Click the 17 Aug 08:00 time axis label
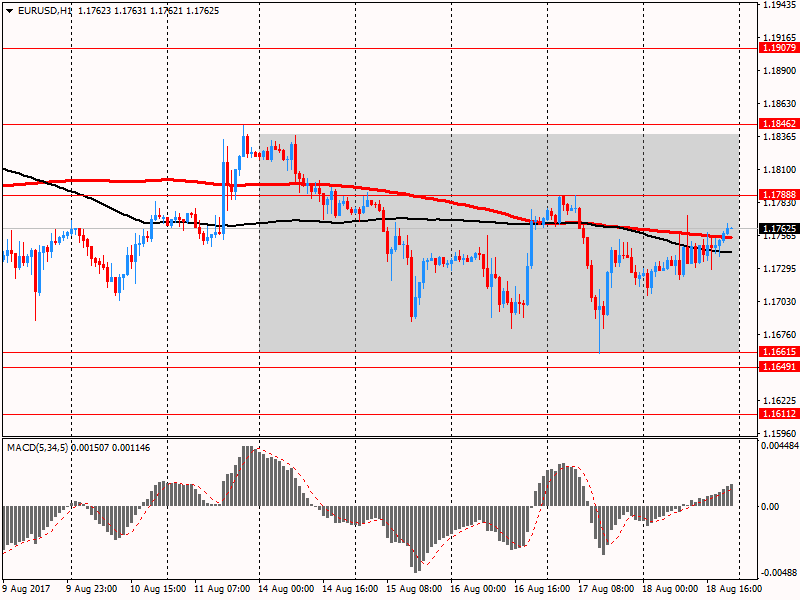800x600 pixels. [606, 589]
